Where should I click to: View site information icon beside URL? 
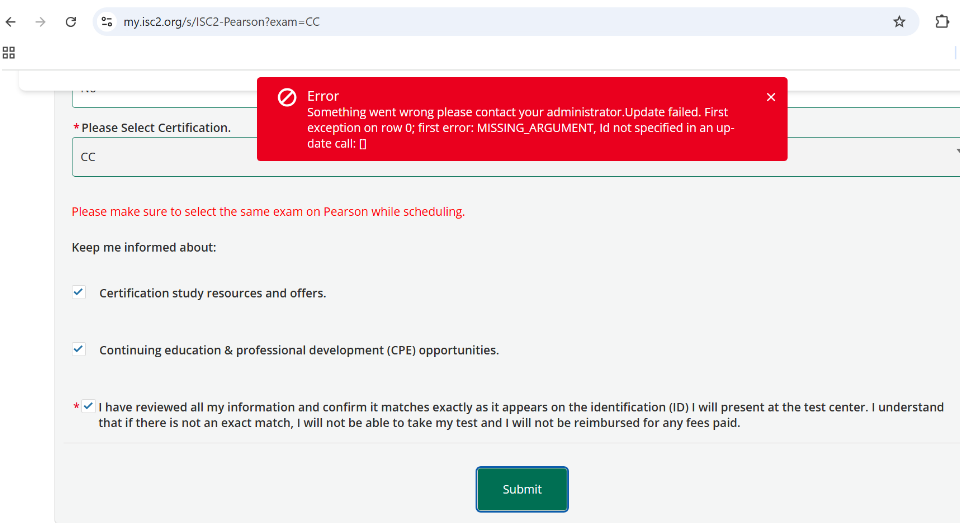(107, 22)
